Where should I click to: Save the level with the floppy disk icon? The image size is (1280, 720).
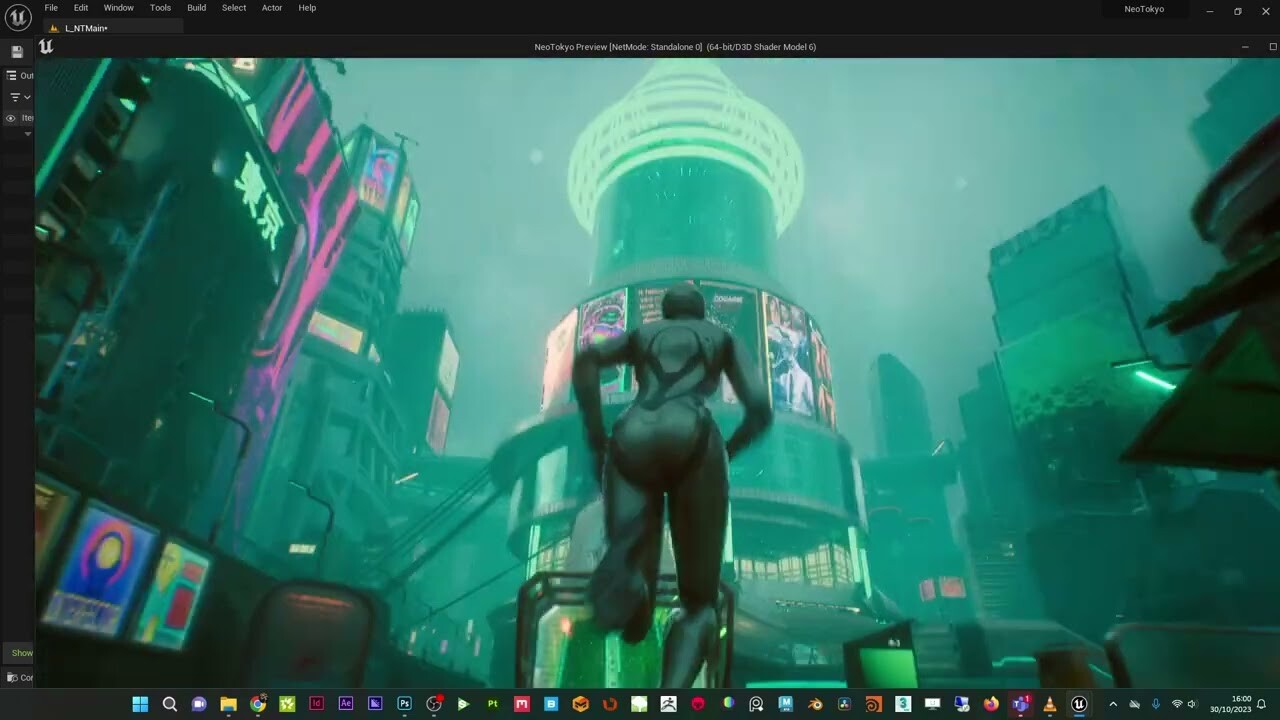tap(17, 51)
